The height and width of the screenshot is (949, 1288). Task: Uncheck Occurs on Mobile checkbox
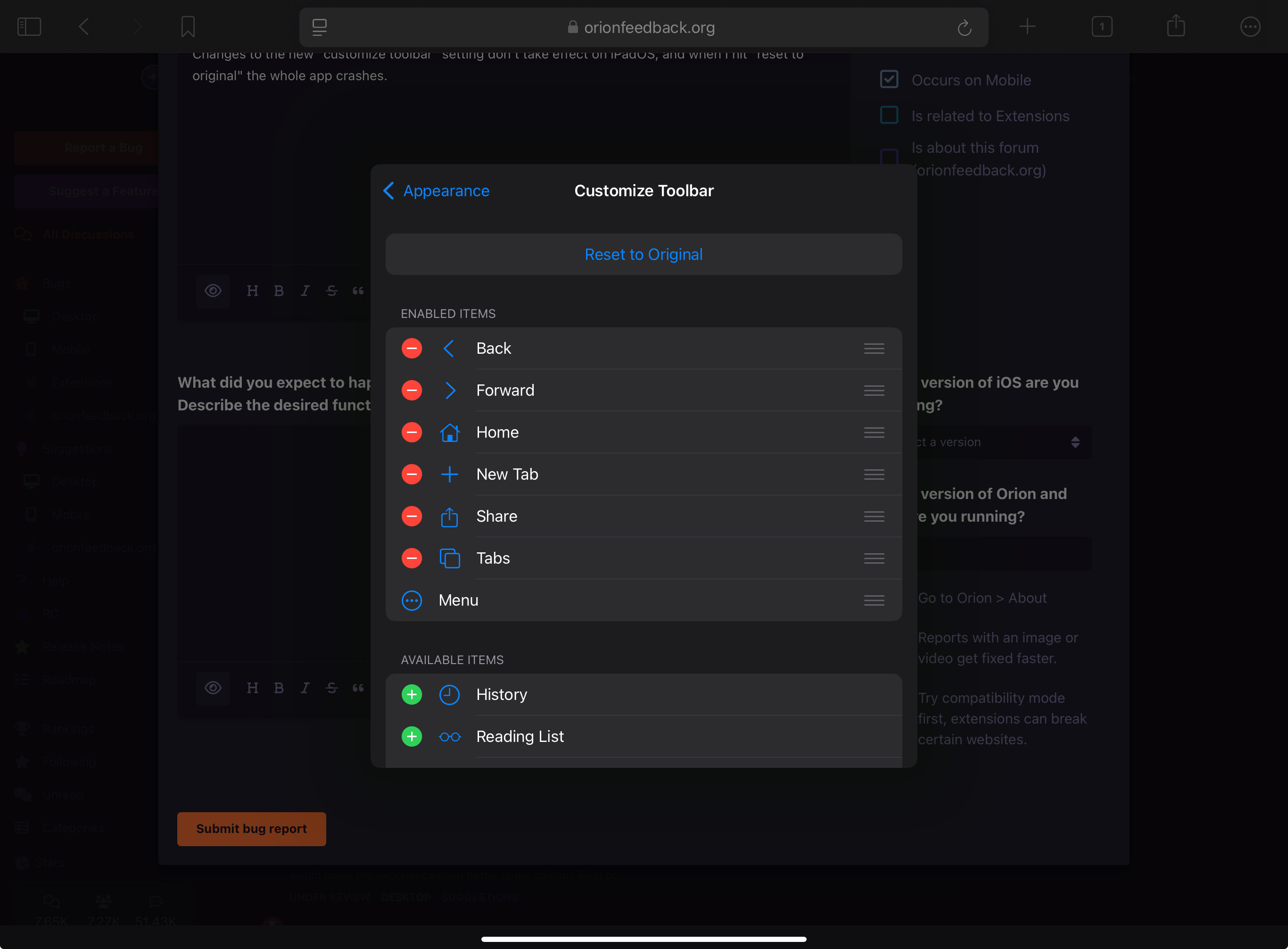(x=889, y=79)
